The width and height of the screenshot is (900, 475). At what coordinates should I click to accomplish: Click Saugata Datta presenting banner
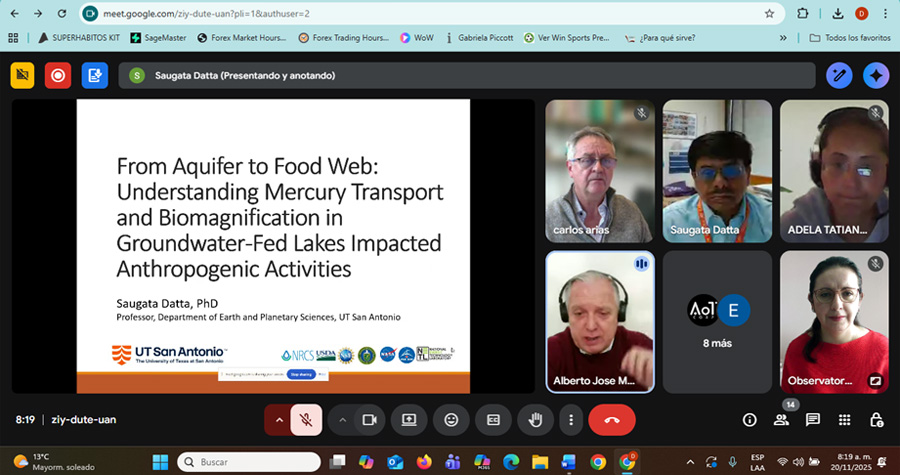(467, 76)
